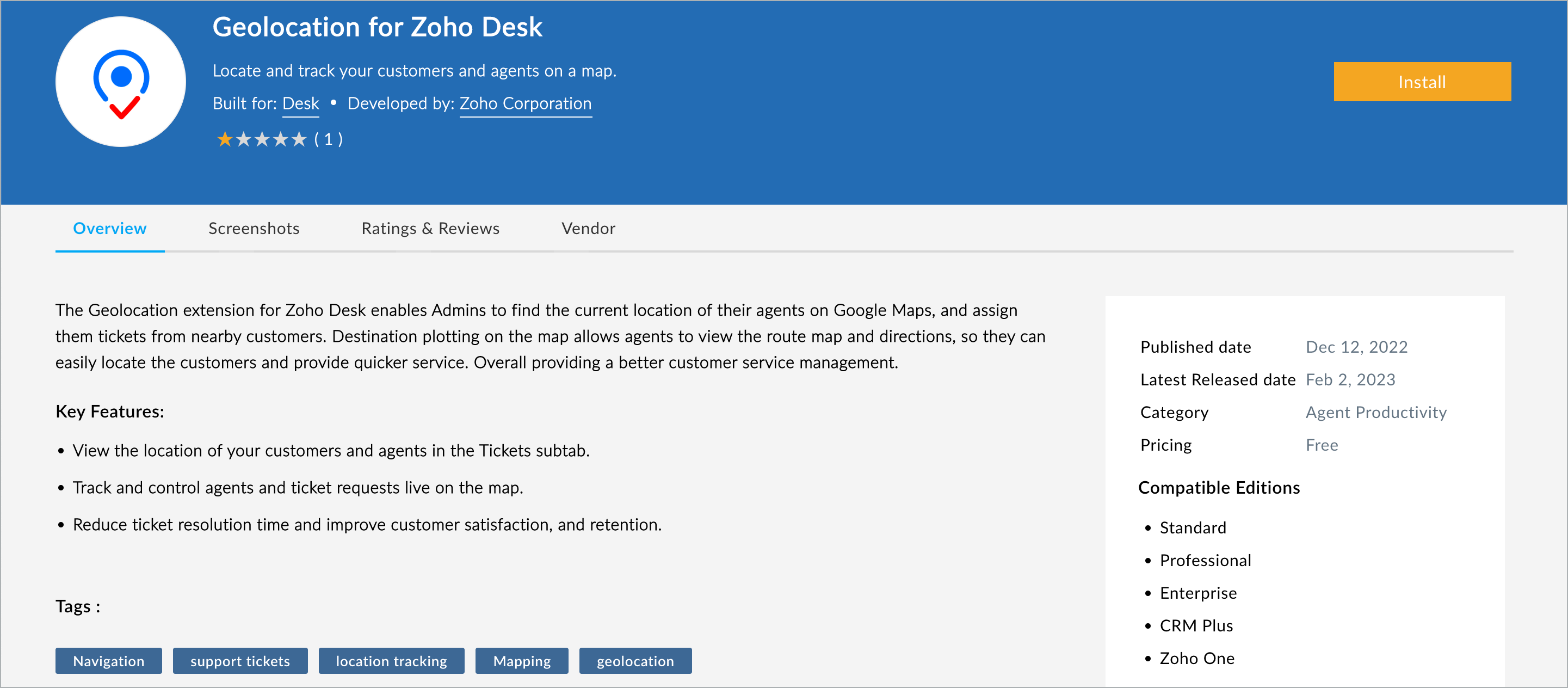
Task: Click the geolocation tag
Action: click(x=635, y=661)
